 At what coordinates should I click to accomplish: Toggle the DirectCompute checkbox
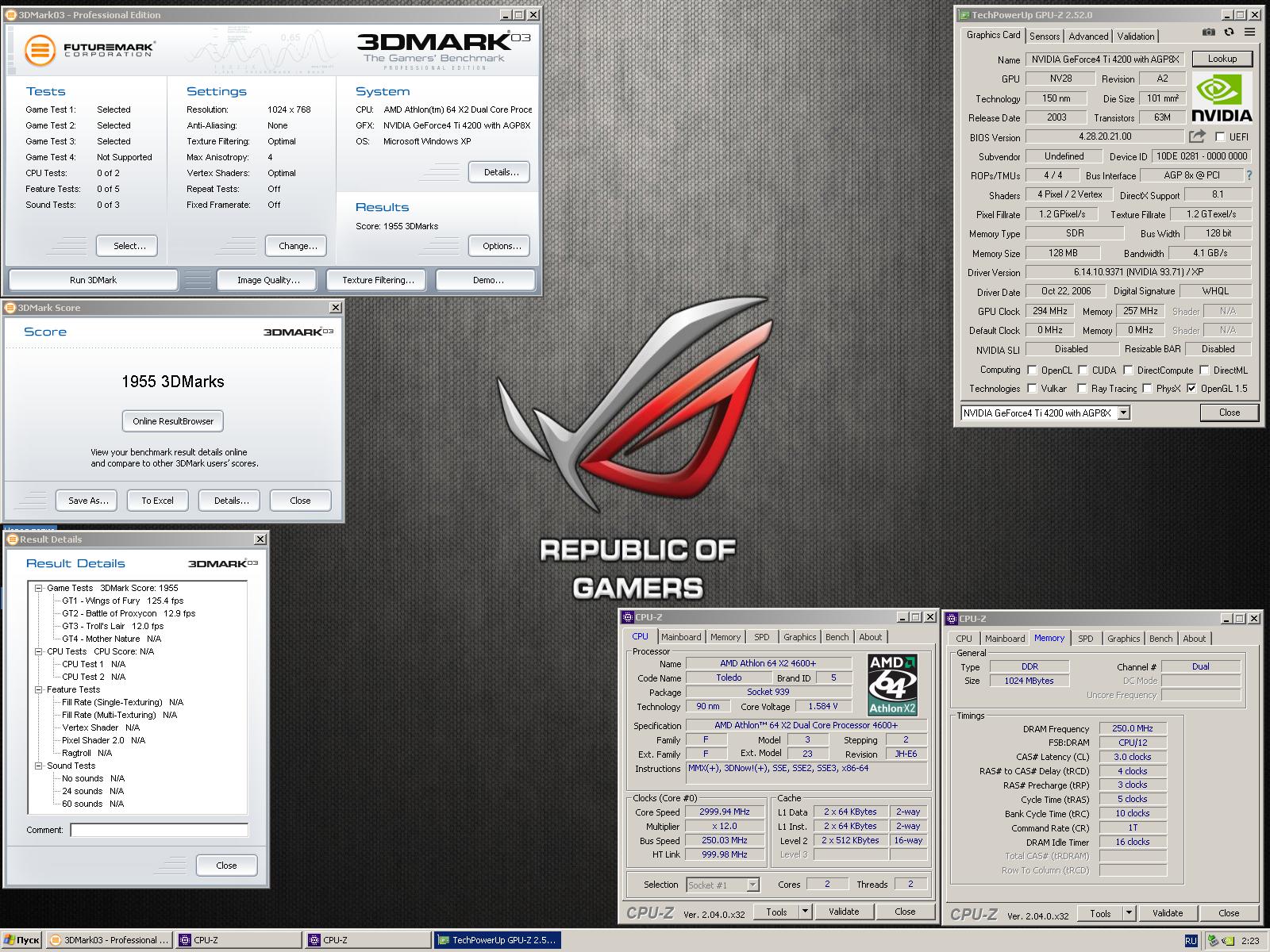coord(1127,370)
